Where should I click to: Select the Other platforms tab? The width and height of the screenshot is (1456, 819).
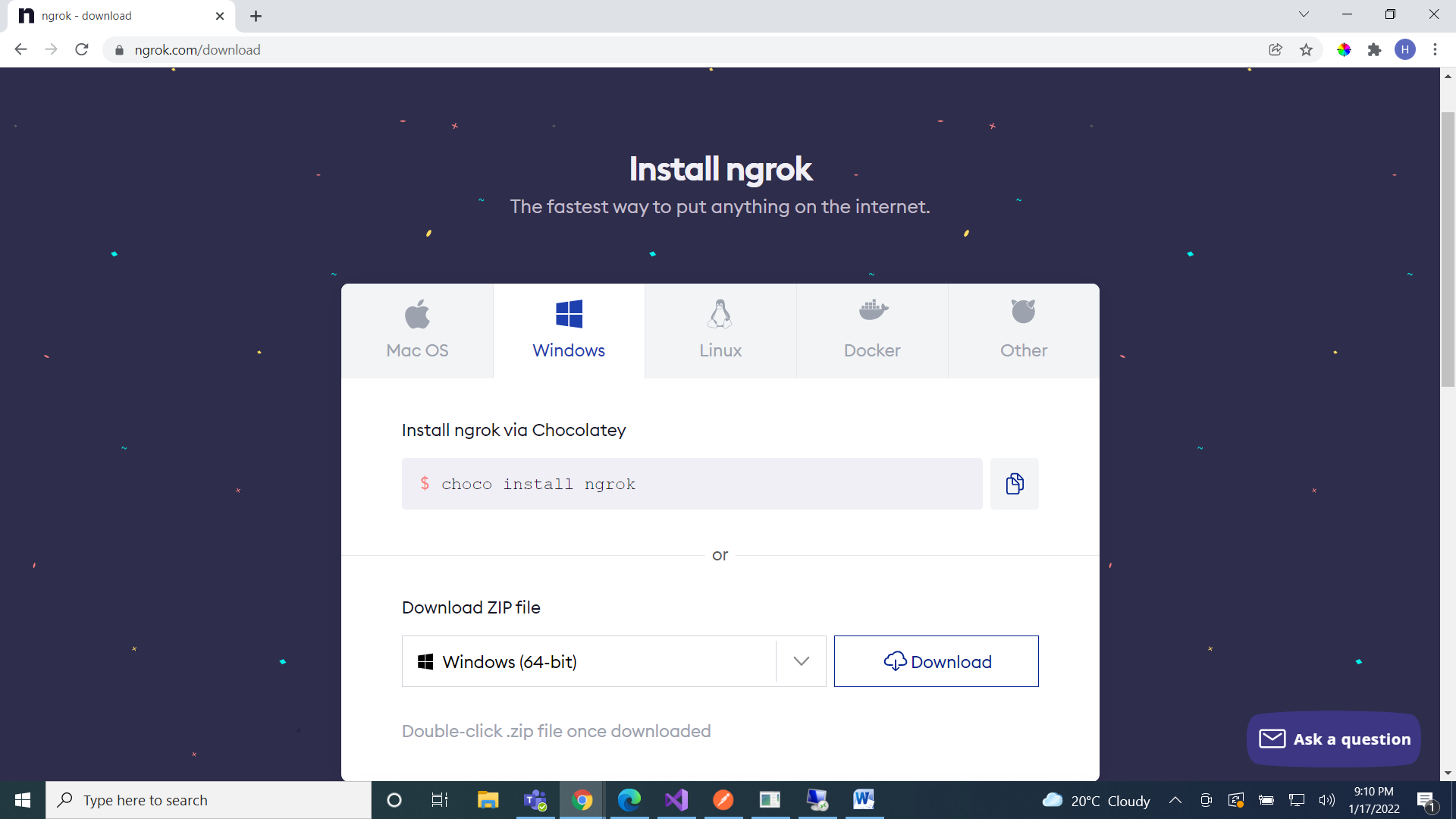(1024, 331)
